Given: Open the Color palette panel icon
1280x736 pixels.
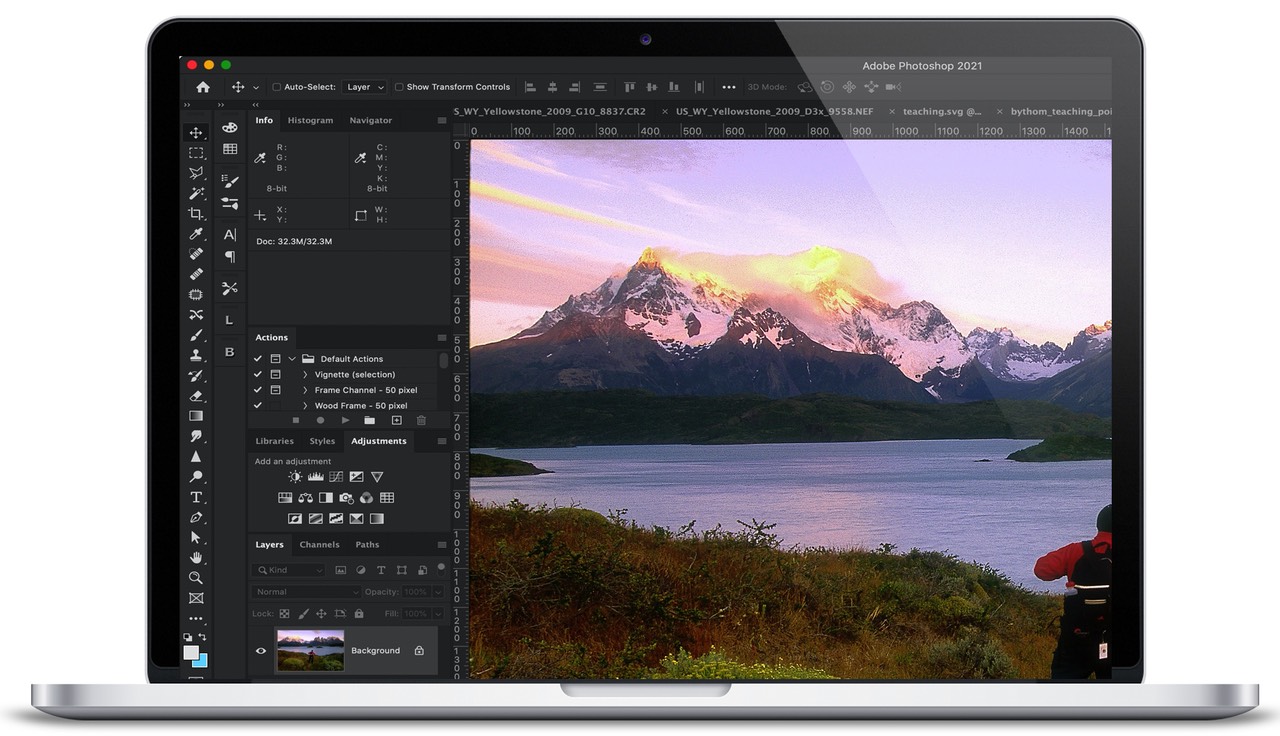Looking at the screenshot, I should (x=230, y=128).
